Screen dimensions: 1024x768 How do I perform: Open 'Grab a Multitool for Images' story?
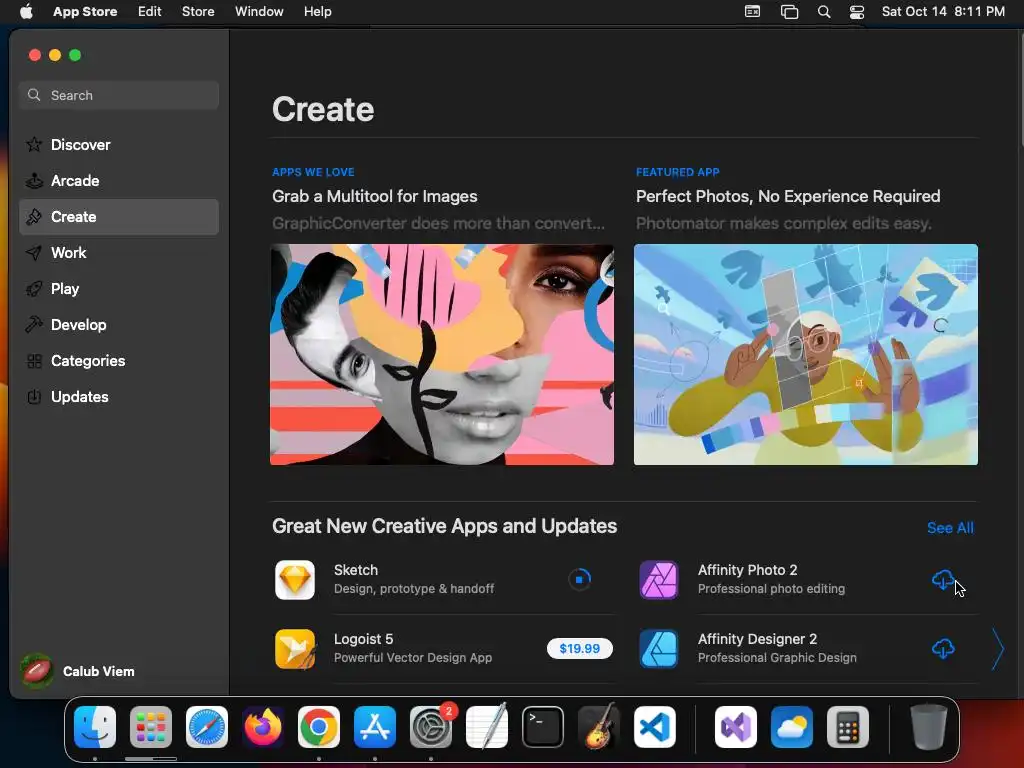pos(375,197)
